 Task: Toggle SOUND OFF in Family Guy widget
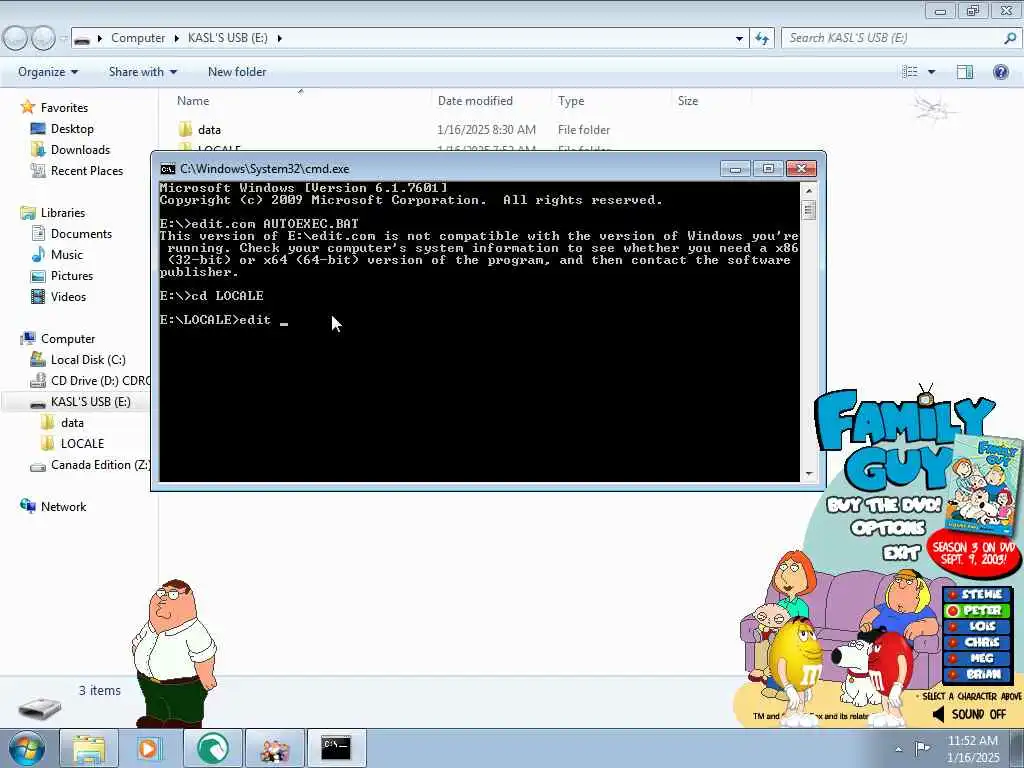pos(971,714)
